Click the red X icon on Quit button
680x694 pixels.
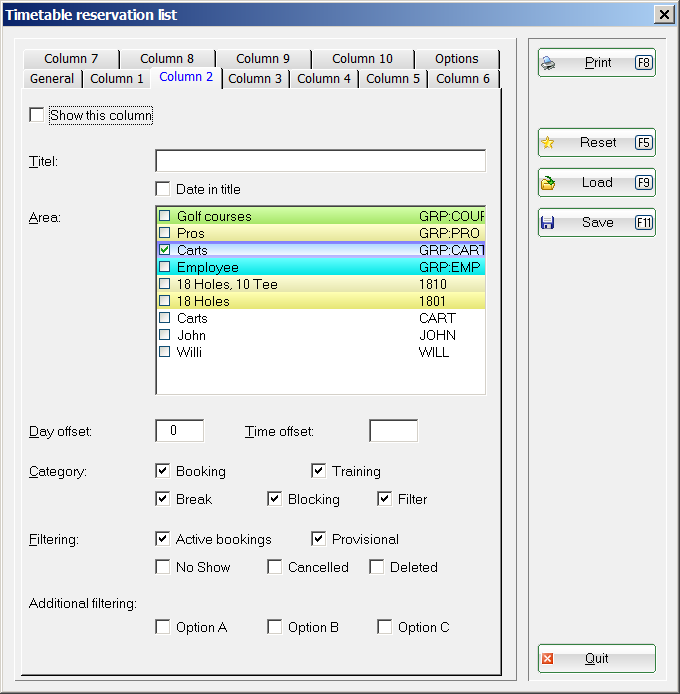(x=548, y=659)
